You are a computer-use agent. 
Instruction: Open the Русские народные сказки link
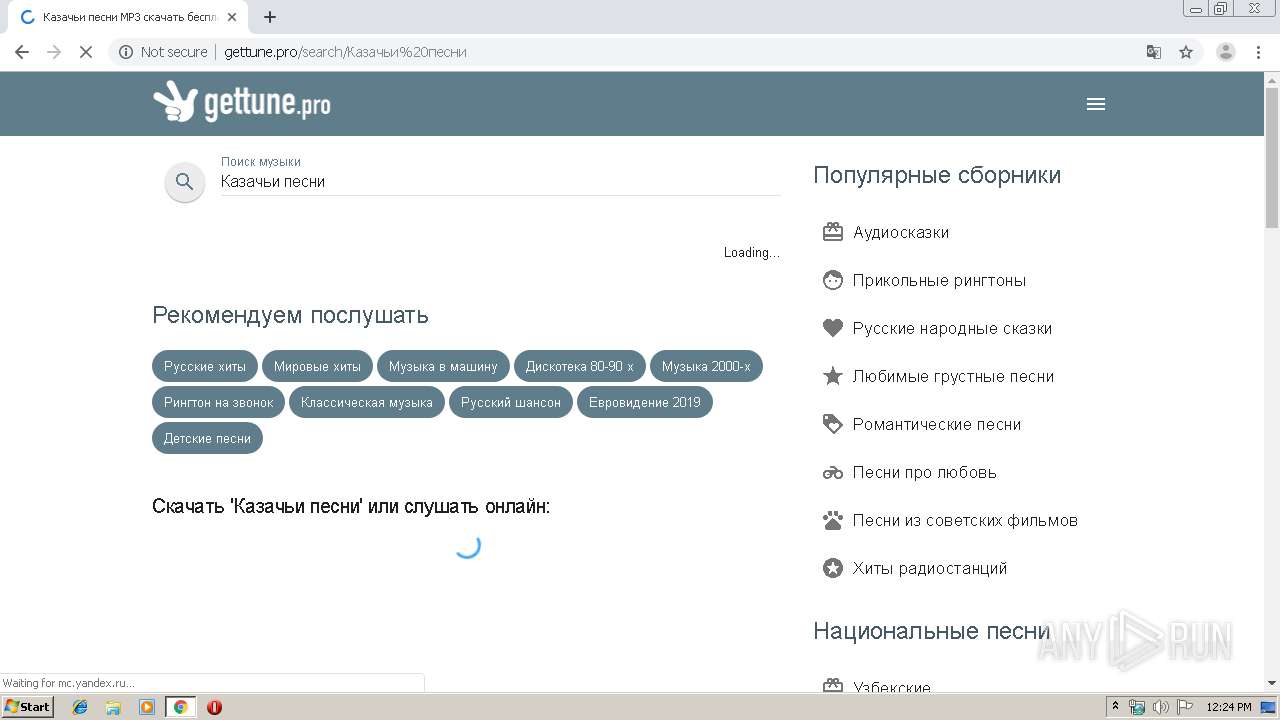click(952, 328)
